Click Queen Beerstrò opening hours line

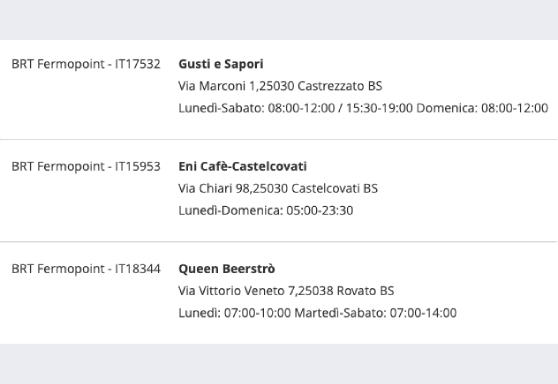click(x=317, y=313)
